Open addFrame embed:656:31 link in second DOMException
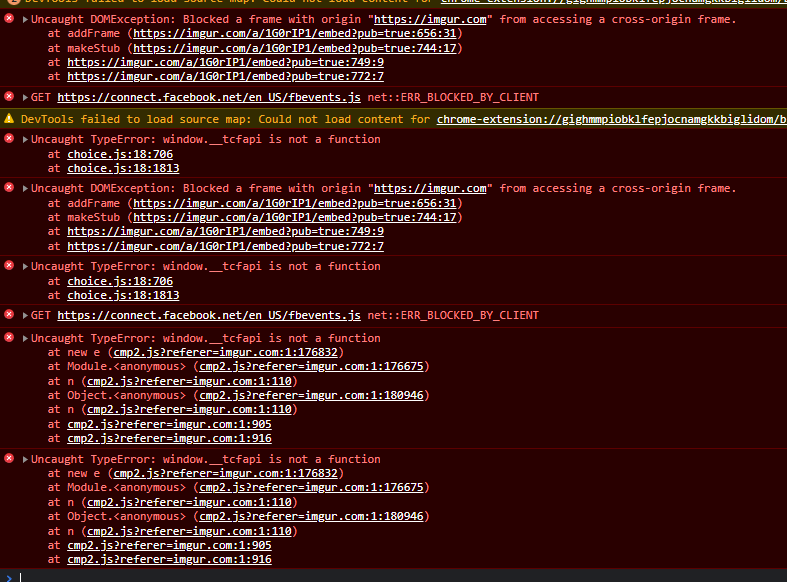This screenshot has width=787, height=582. (x=295, y=203)
